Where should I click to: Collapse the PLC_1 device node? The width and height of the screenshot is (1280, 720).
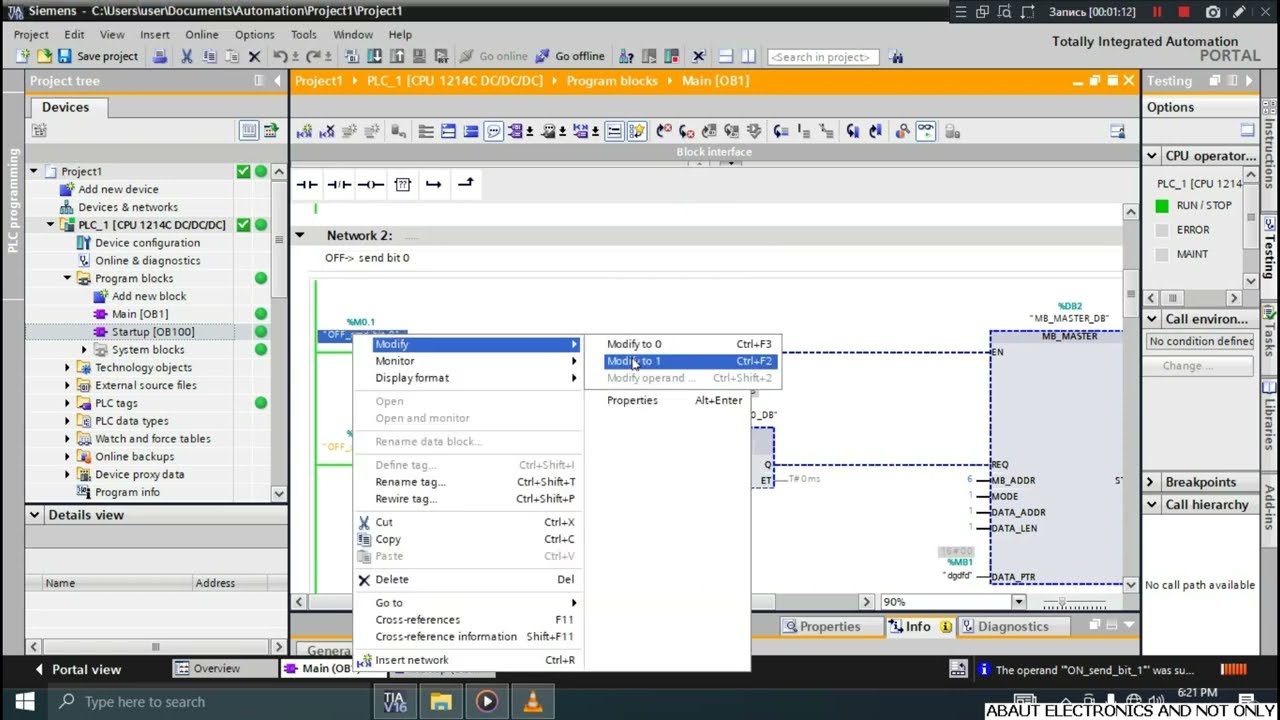click(x=51, y=225)
